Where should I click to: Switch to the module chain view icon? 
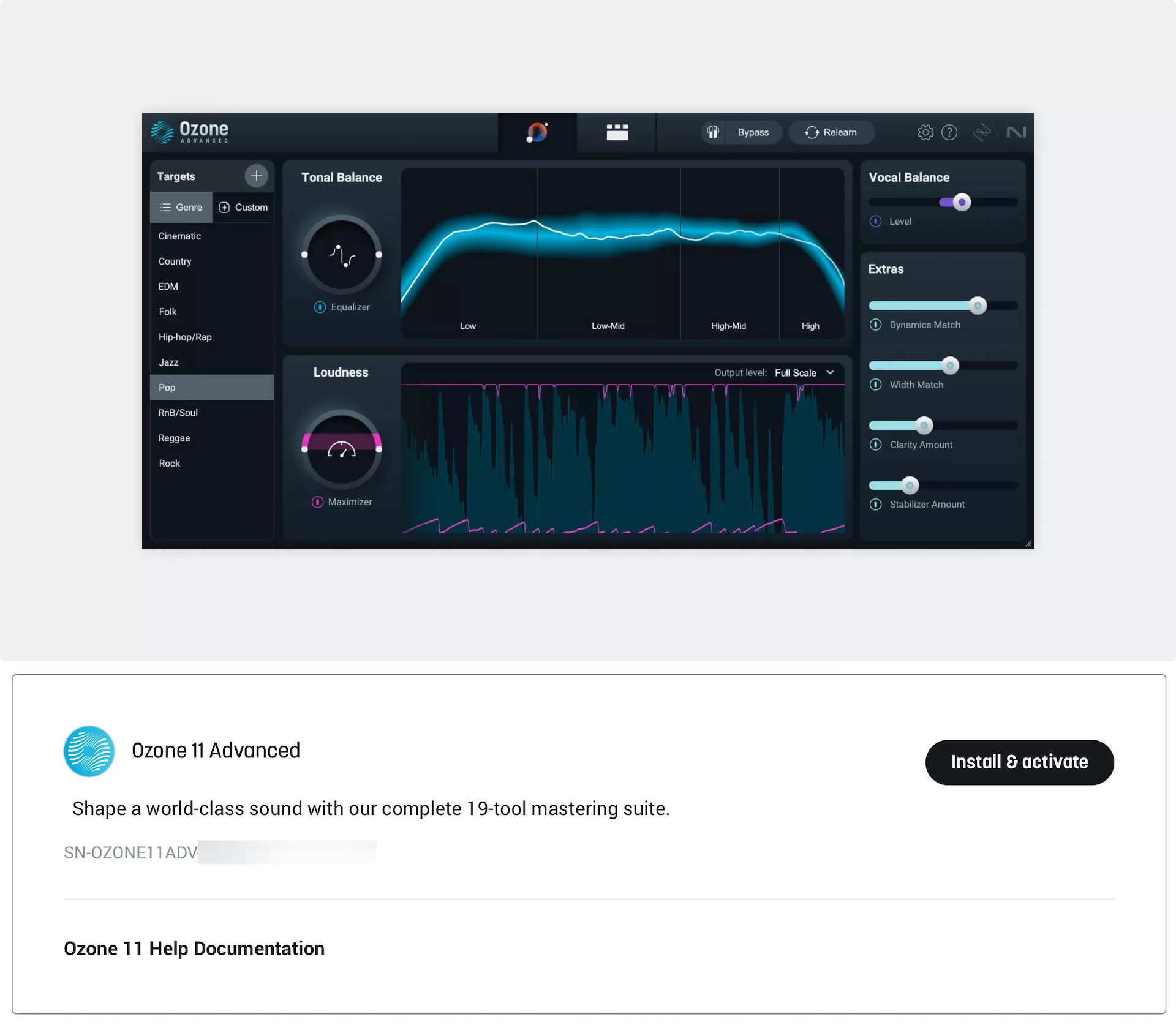[617, 132]
